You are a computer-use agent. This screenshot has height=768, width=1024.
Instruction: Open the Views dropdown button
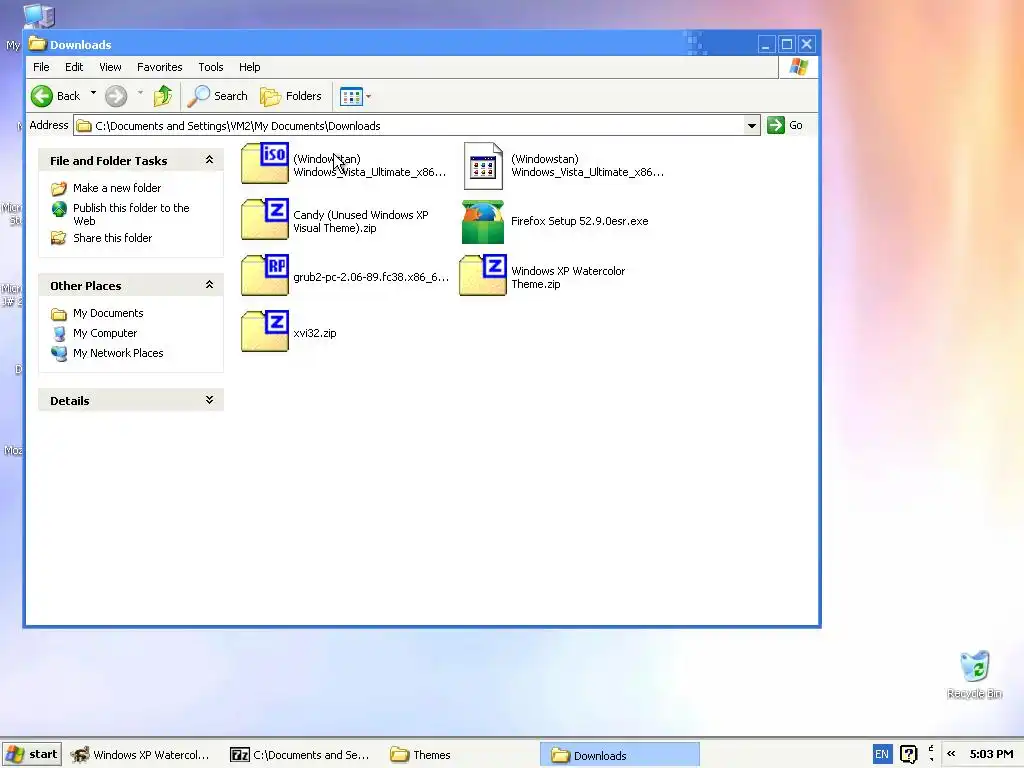[x=355, y=97]
